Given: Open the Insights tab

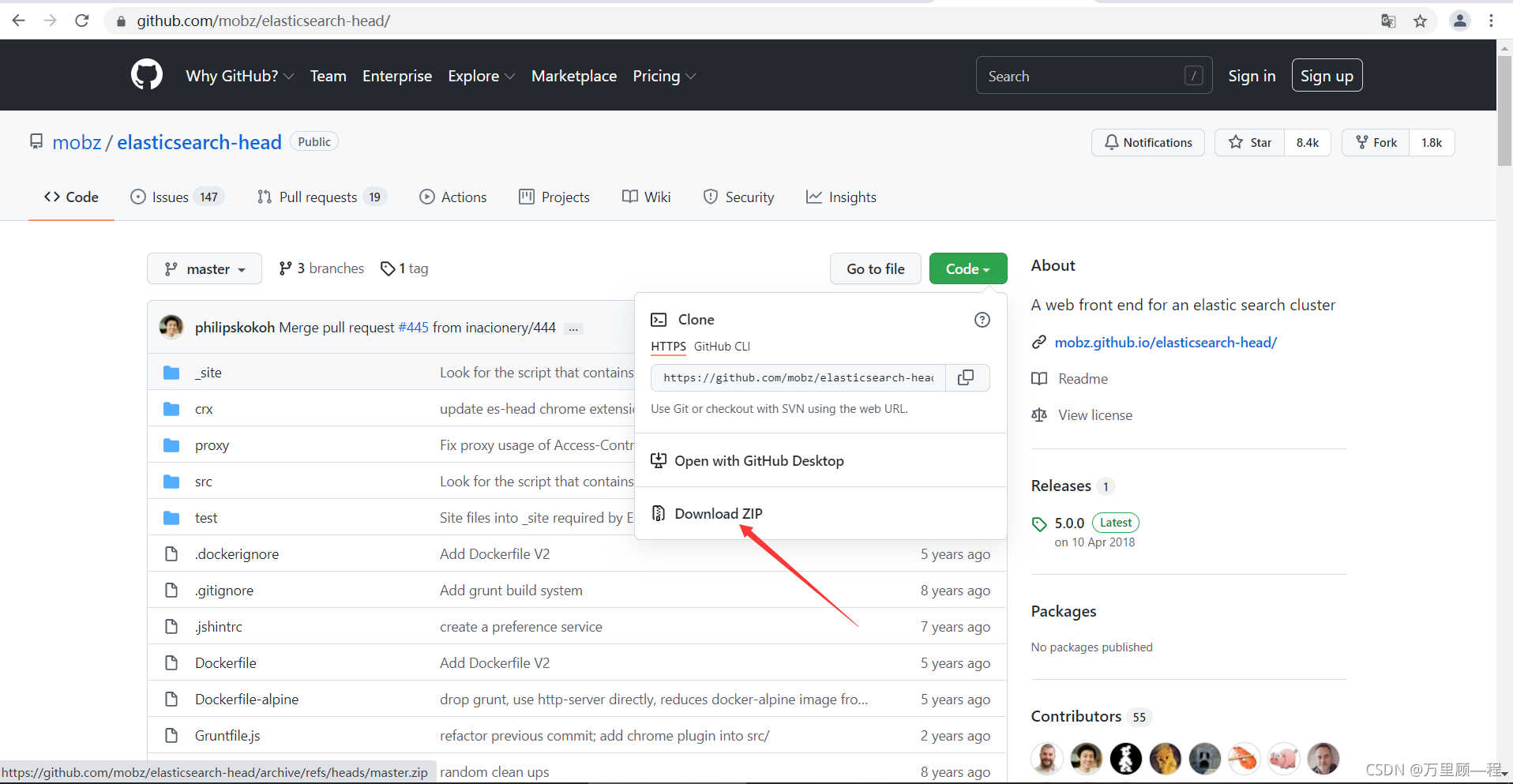Looking at the screenshot, I should coord(842,197).
